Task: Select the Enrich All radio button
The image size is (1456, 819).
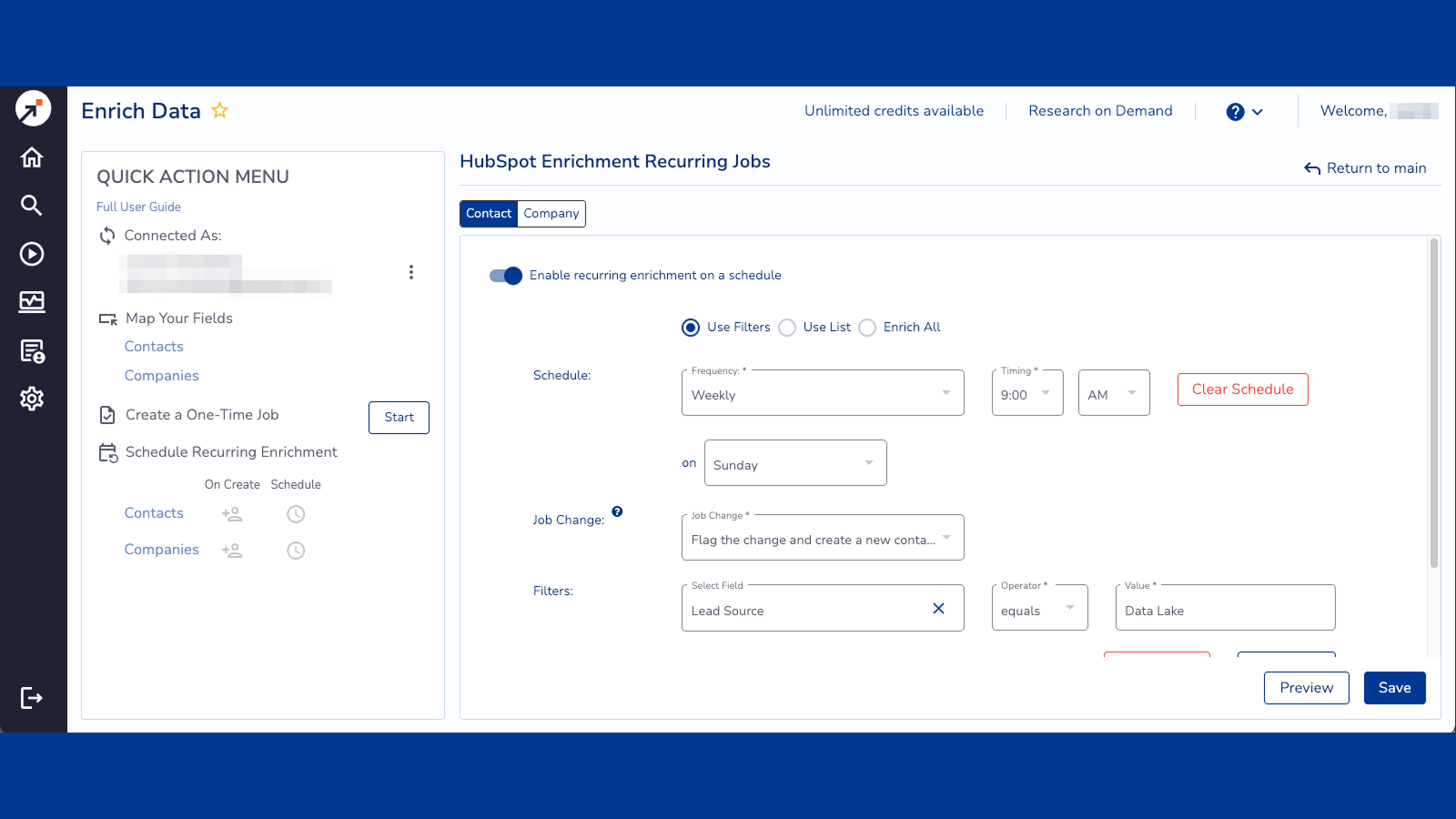Action: (868, 328)
